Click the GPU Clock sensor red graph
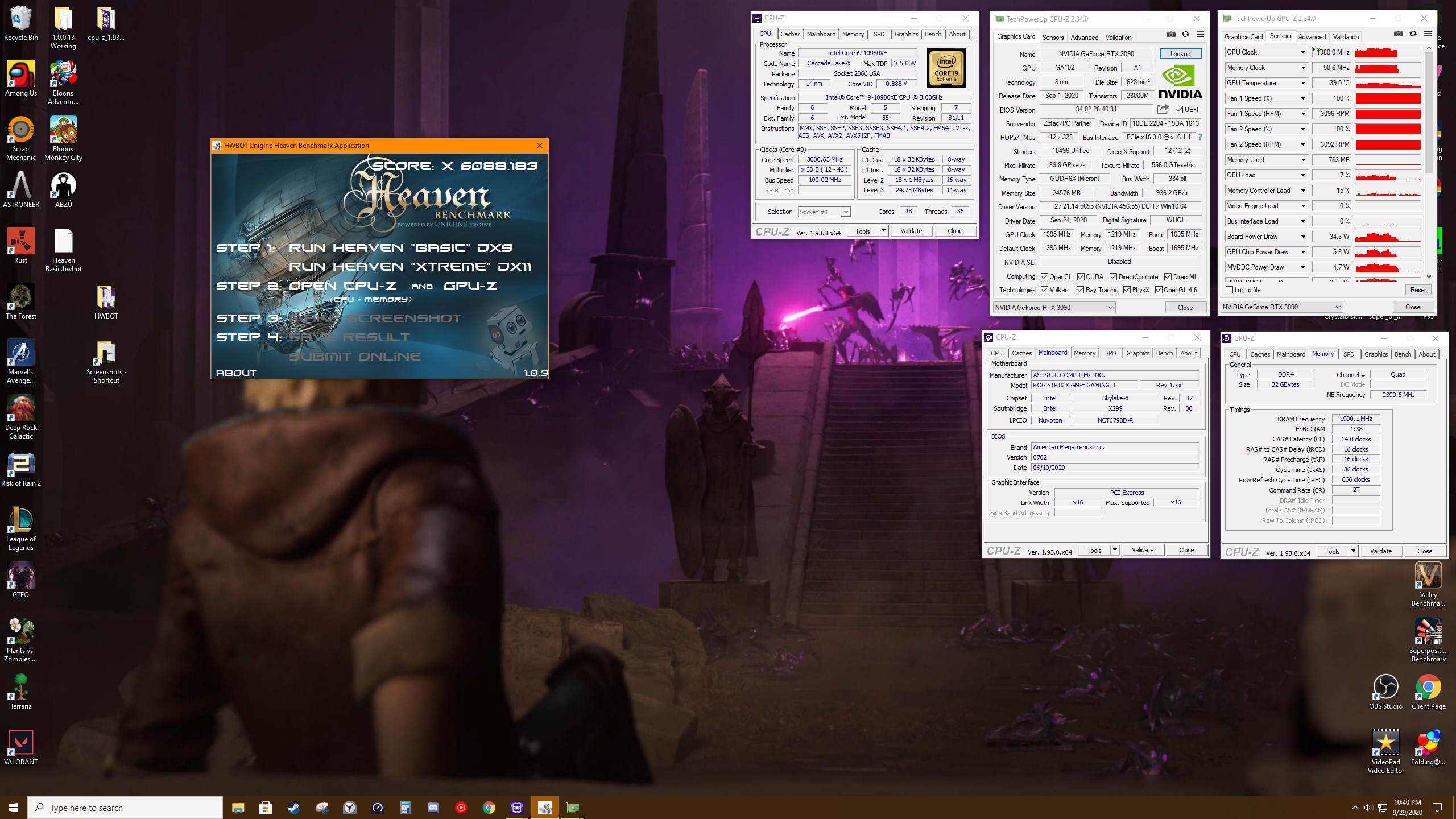The image size is (1456, 819). (x=1388, y=52)
